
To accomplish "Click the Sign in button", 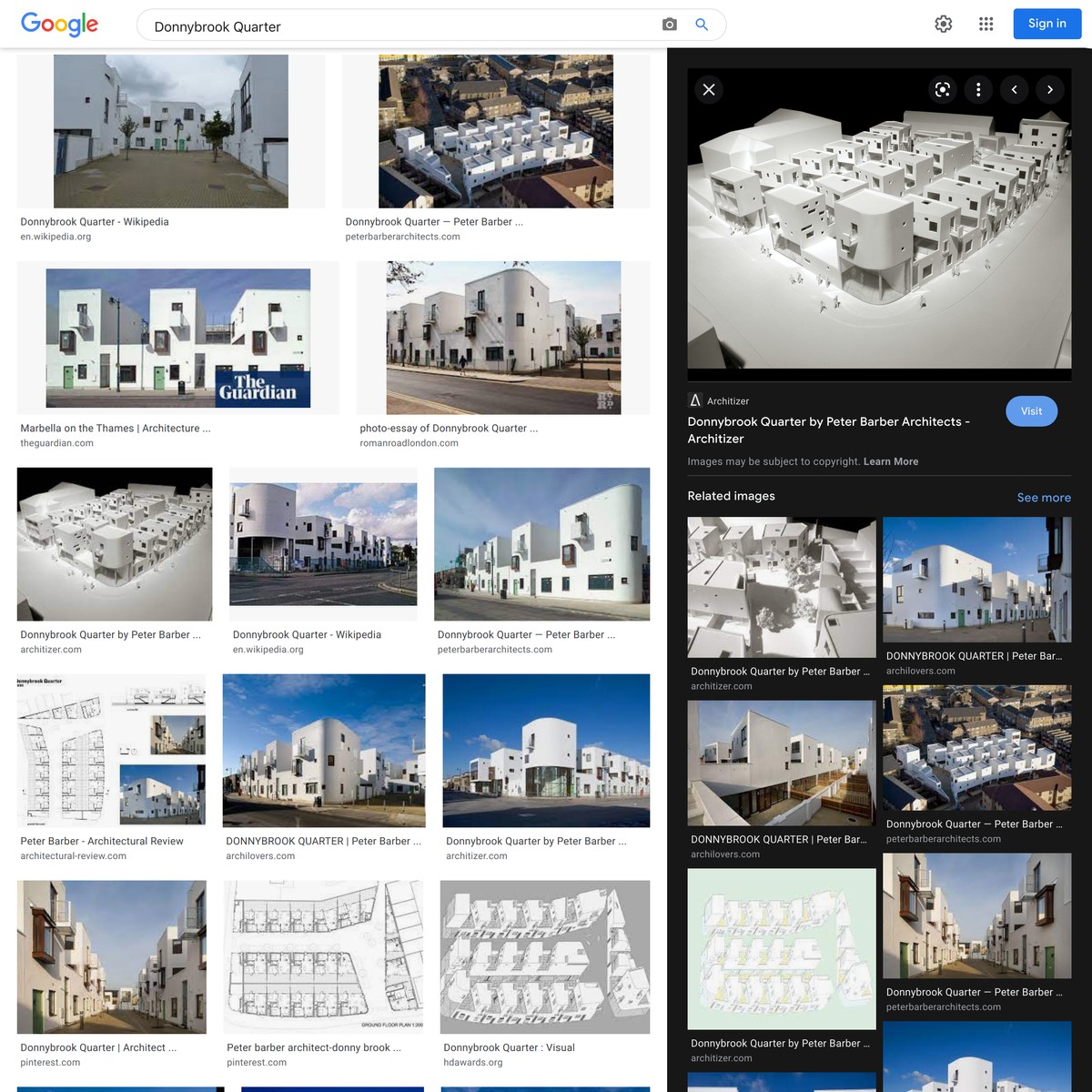I will coord(1046,24).
